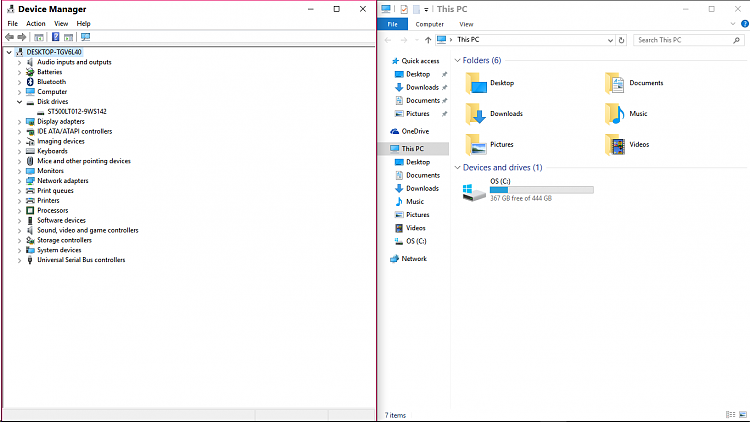Click the Up arrow in File Explorer
This screenshot has height=422, width=750.
coord(428,41)
